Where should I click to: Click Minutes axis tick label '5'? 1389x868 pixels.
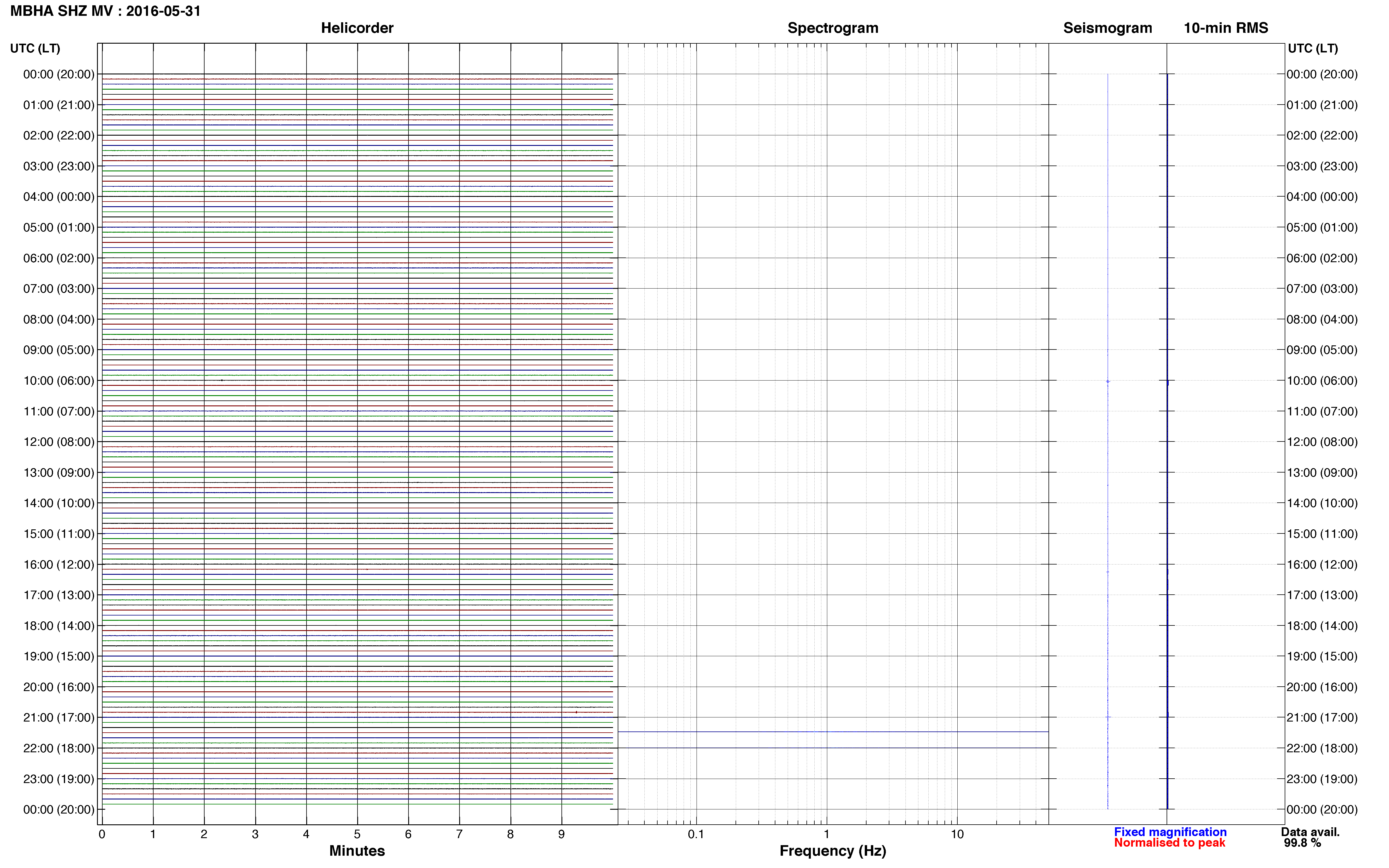357,834
